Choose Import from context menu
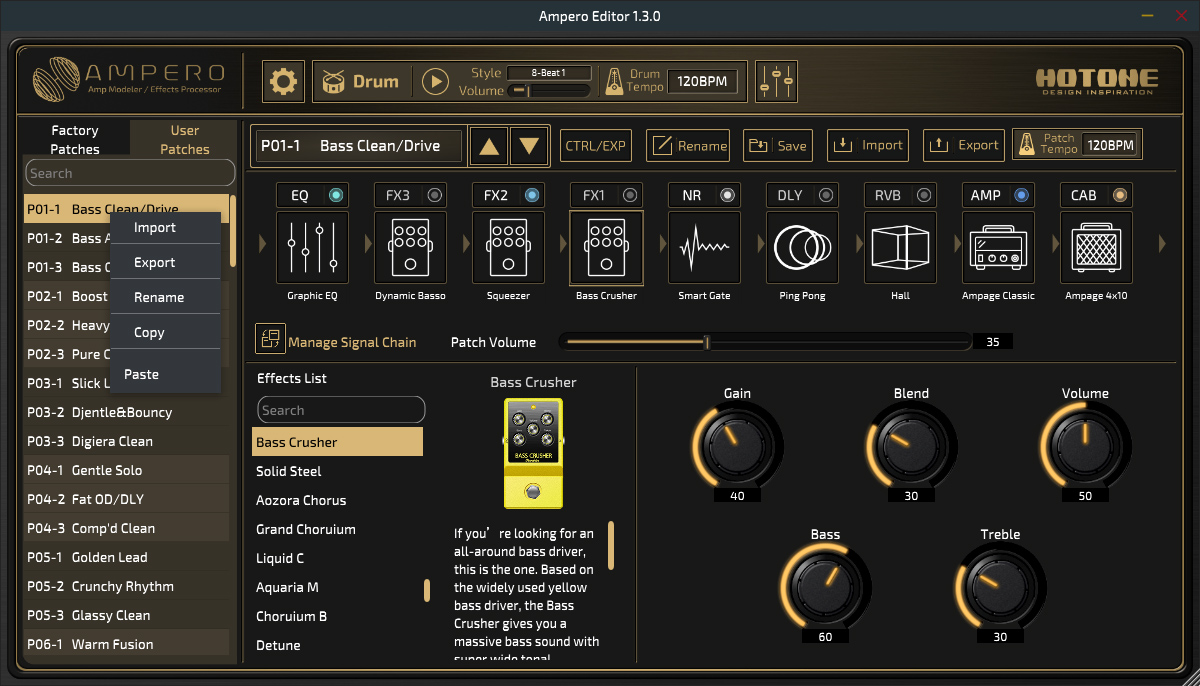This screenshot has height=686, width=1200. coord(165,228)
